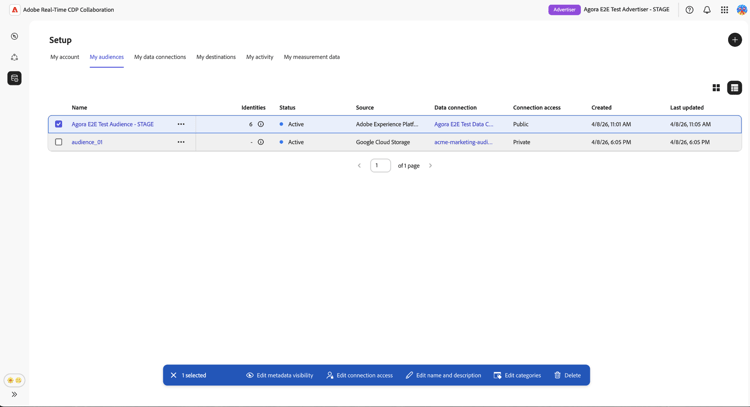
Task: Delete the selected audience
Action: point(567,375)
